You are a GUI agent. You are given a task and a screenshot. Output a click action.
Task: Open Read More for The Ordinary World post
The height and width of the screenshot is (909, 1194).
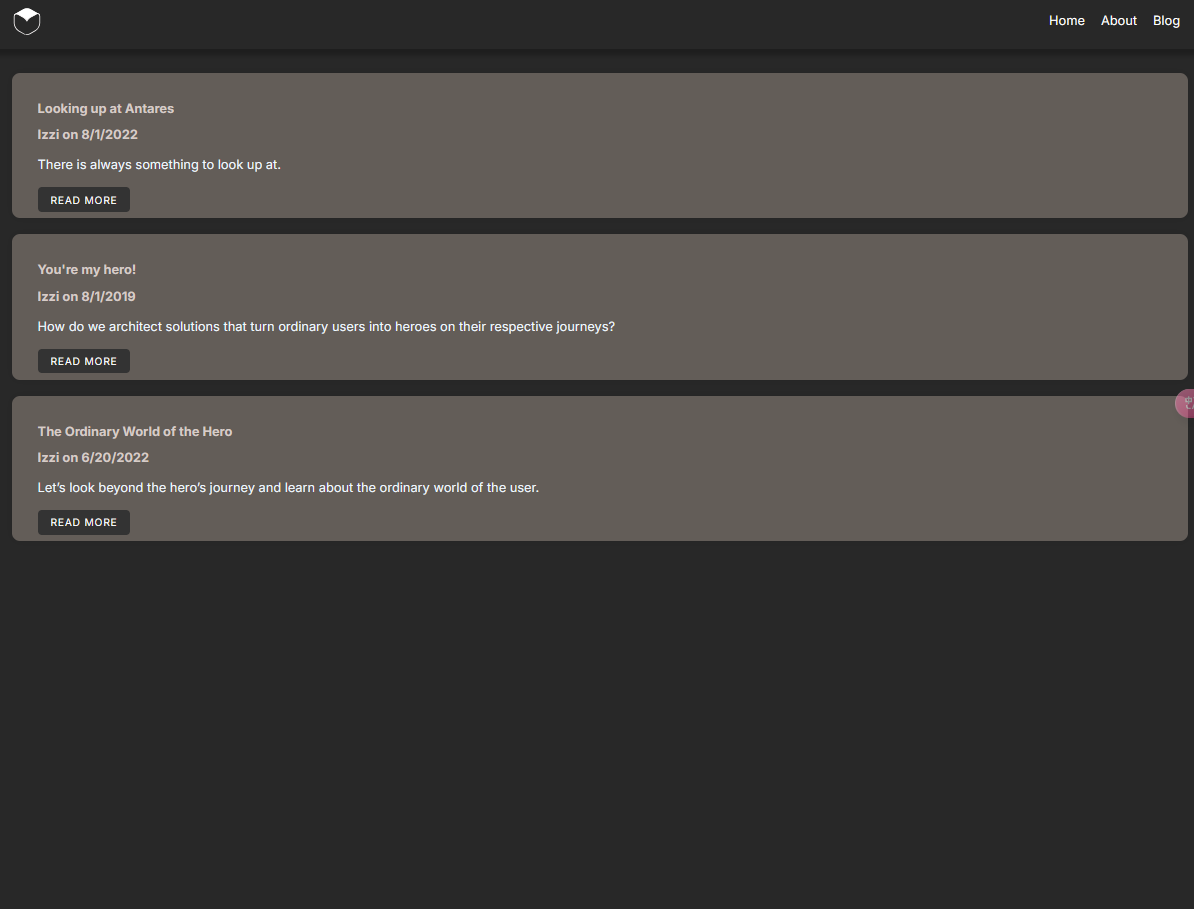click(x=84, y=522)
